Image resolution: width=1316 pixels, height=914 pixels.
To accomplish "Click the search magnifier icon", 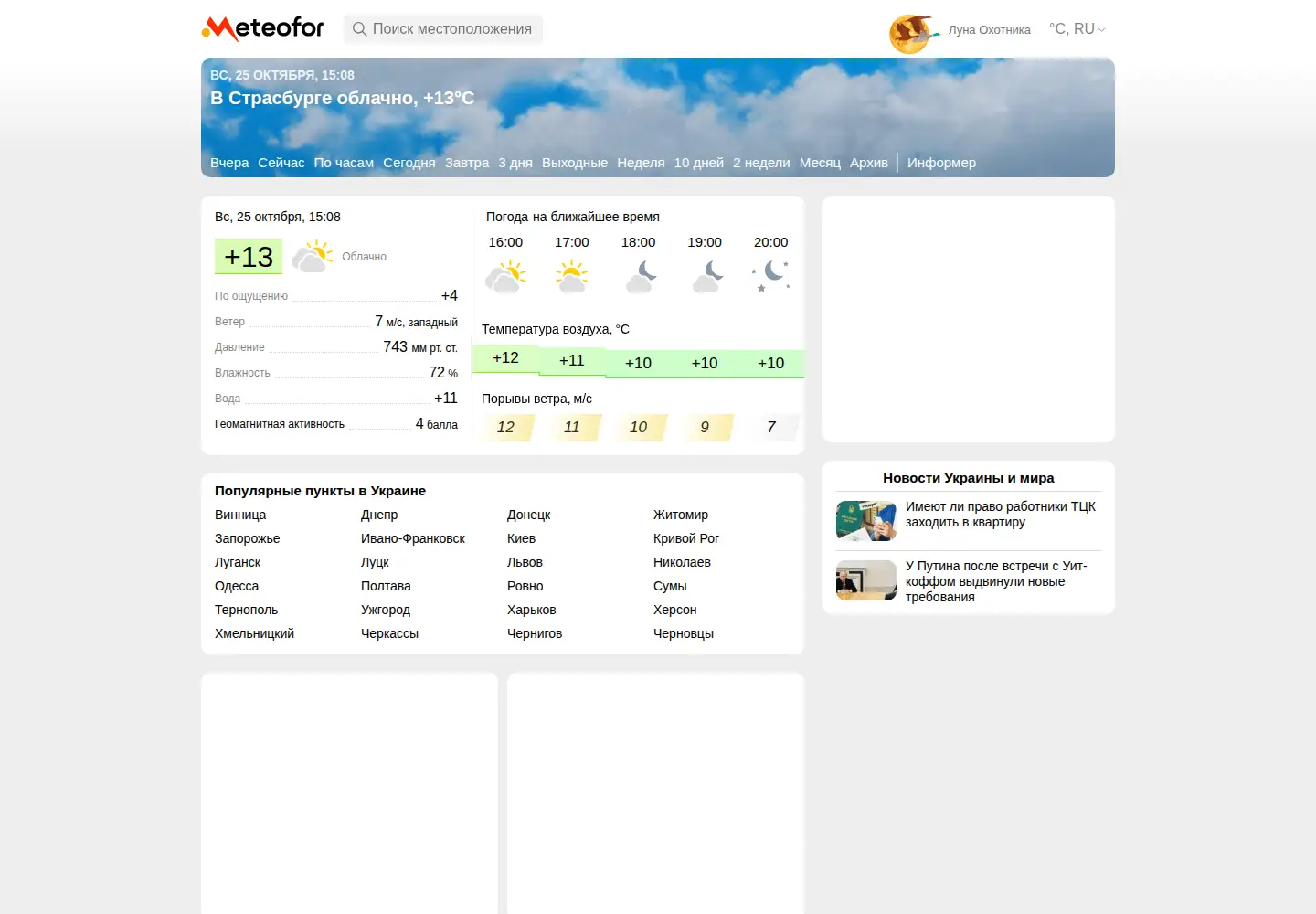I will click(x=360, y=29).
